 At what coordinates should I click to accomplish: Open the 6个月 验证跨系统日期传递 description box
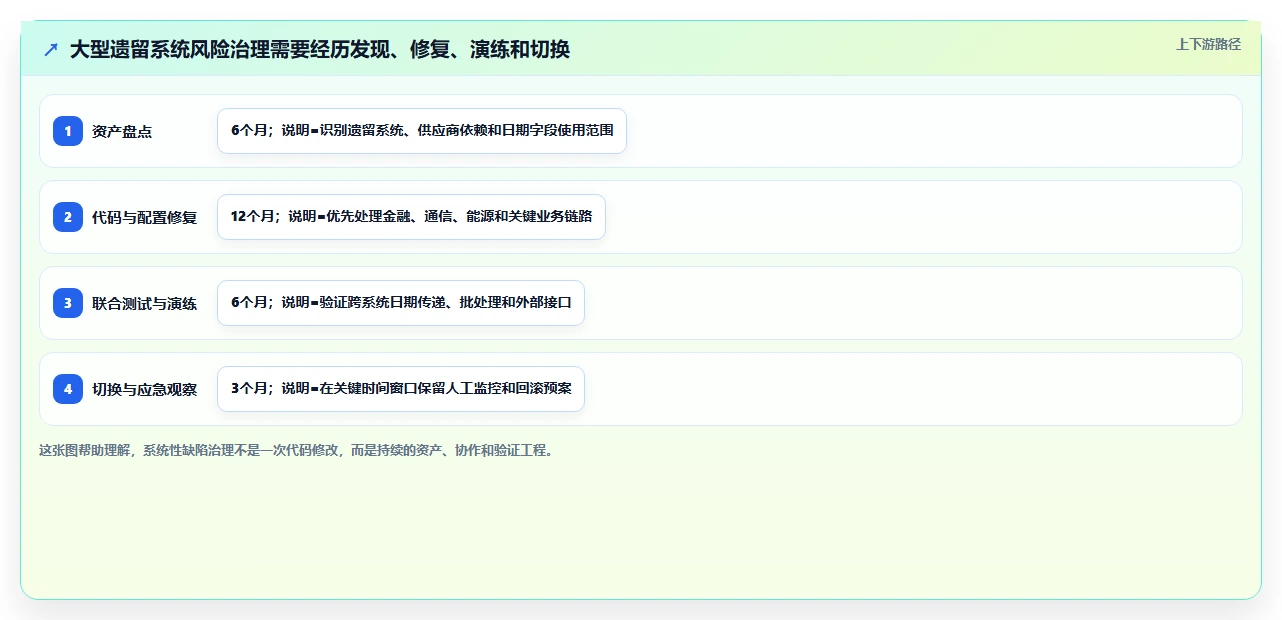(401, 303)
